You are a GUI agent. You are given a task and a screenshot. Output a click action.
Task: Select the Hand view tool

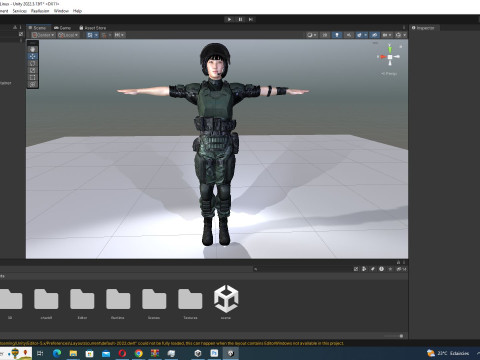(33, 49)
